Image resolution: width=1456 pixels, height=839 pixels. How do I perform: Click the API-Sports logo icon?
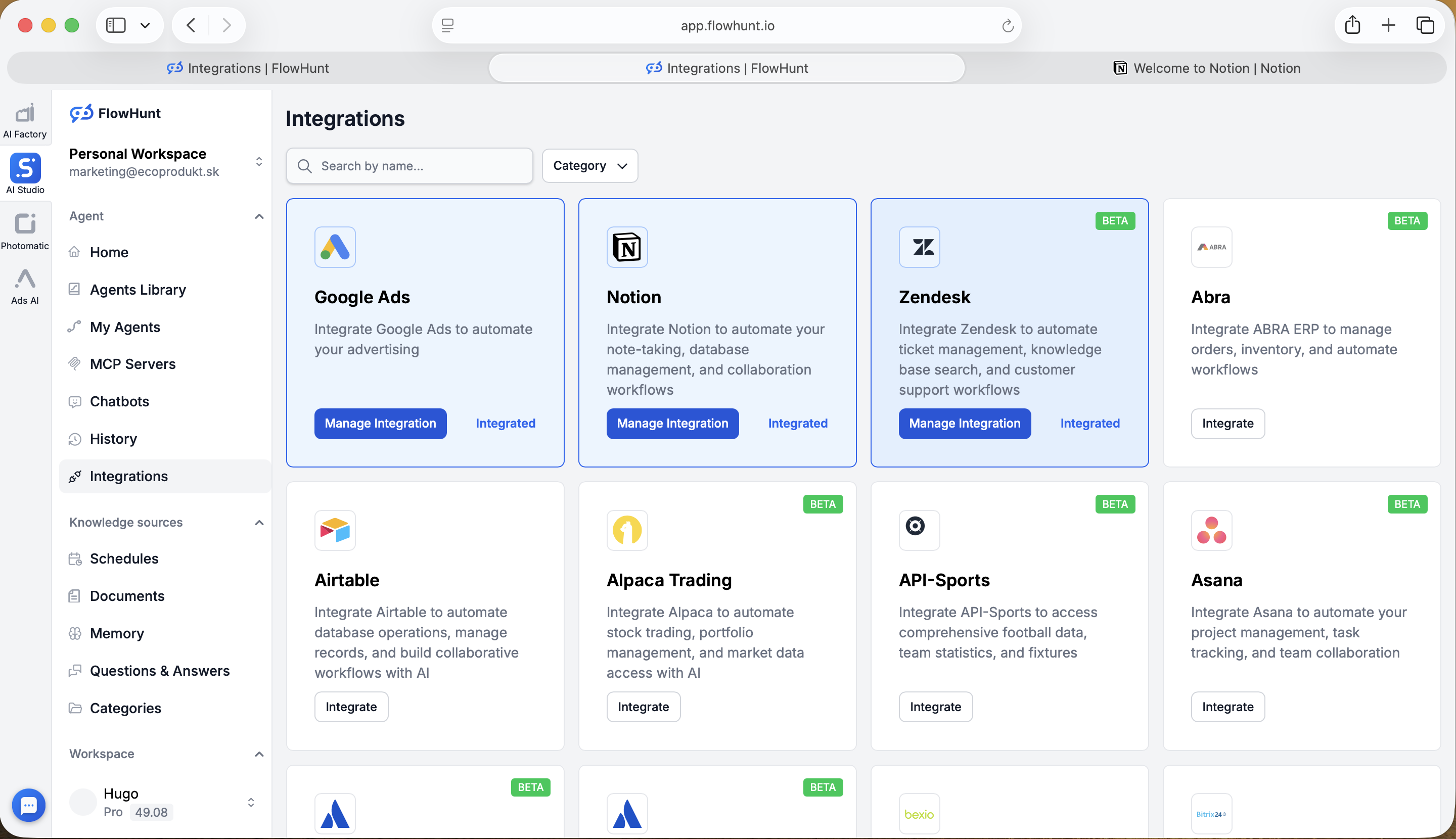920,530
